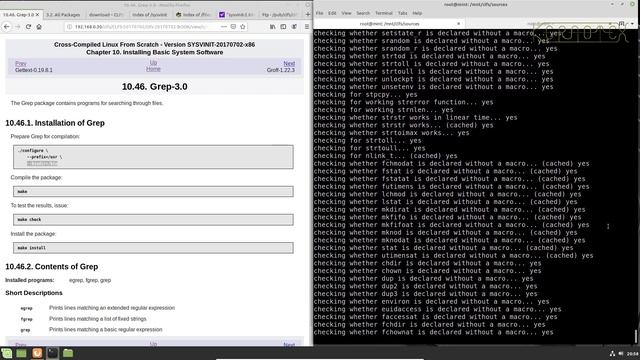Open the Terminal menu in menu bar
Viewport: 640px width, 360px height.
pos(384,13)
